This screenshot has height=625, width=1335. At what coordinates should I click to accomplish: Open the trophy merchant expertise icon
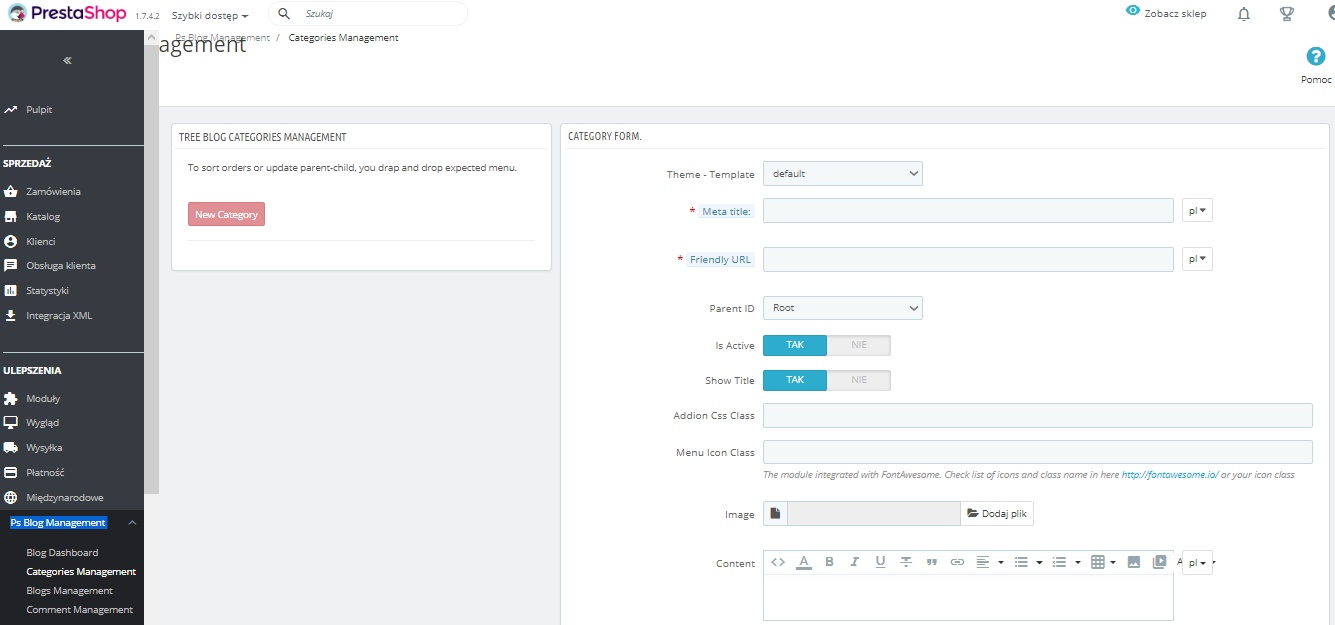click(1287, 14)
